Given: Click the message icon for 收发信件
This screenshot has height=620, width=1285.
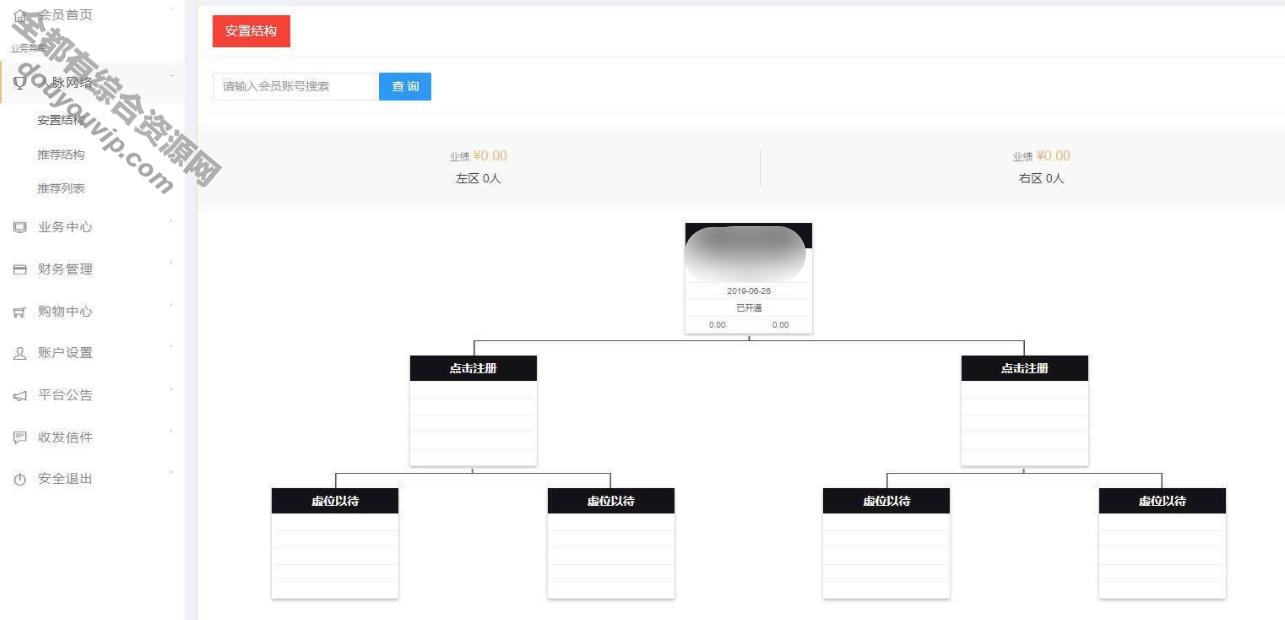Looking at the screenshot, I should pyautogui.click(x=20, y=438).
